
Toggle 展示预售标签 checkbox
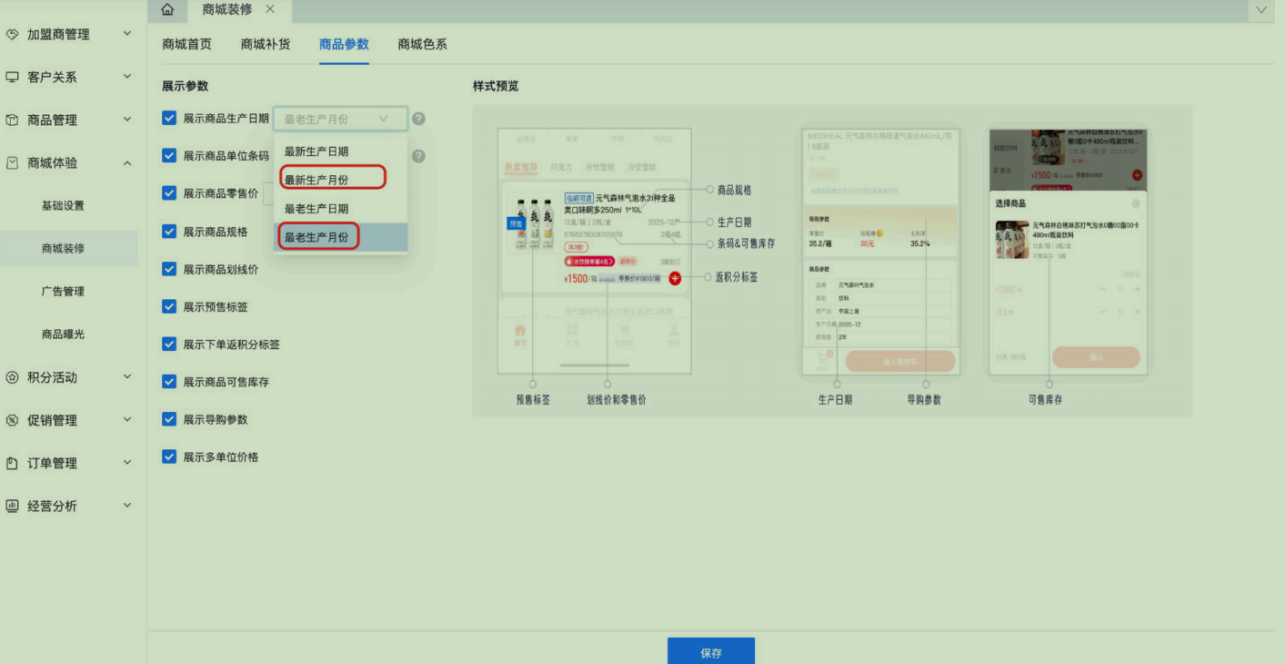coord(169,306)
